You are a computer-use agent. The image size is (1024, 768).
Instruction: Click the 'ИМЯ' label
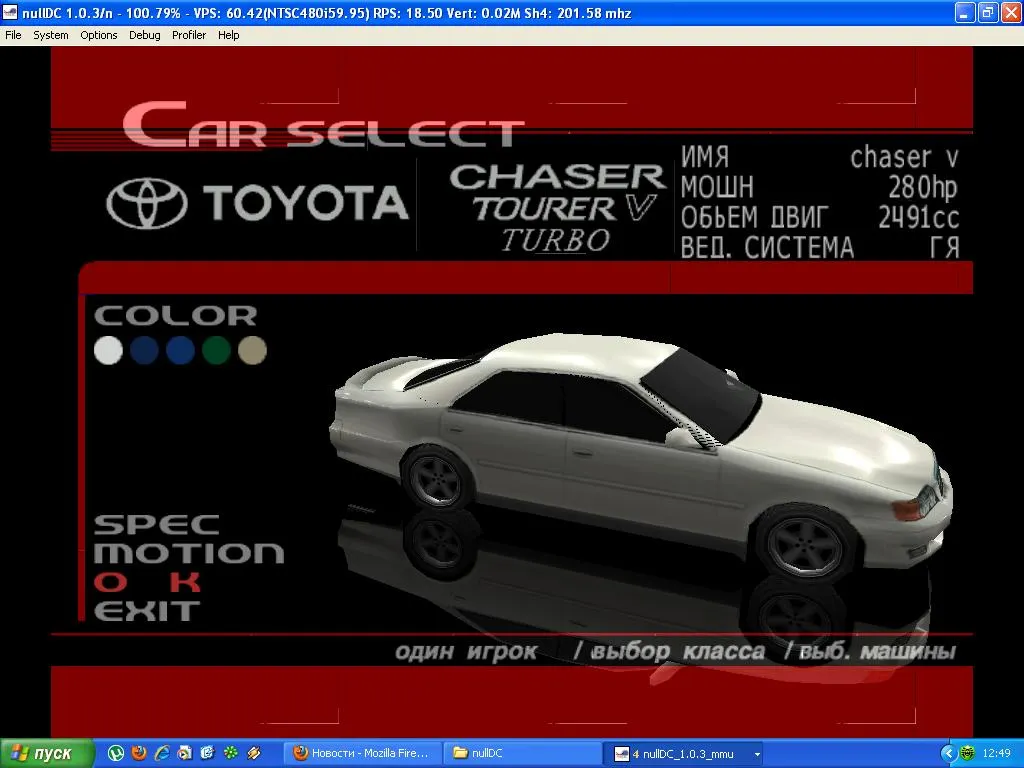(705, 157)
